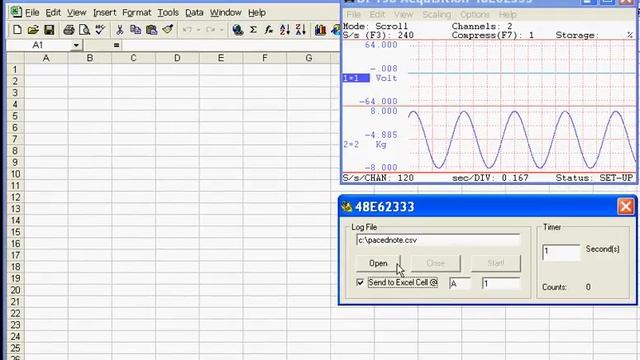This screenshot has width=640, height=360.
Task: Select row header 20 in spreadsheet
Action: 16,290
